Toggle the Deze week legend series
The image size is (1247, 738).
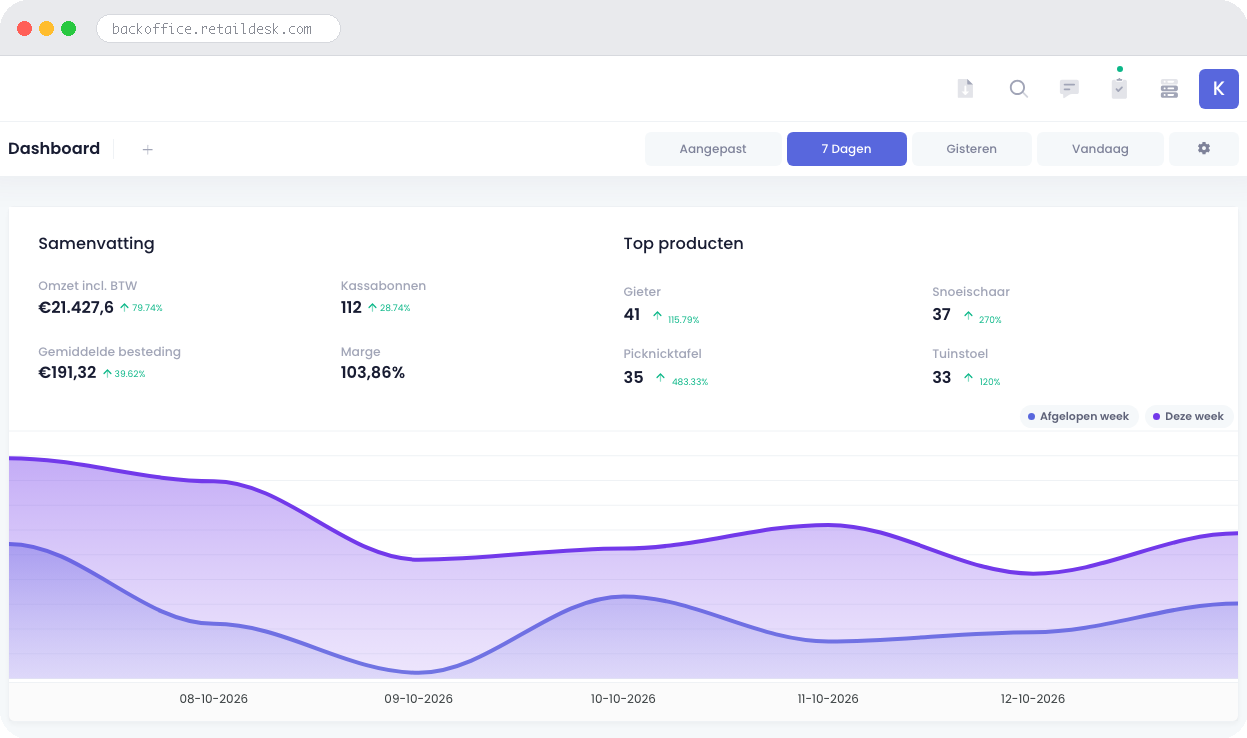(x=1189, y=416)
